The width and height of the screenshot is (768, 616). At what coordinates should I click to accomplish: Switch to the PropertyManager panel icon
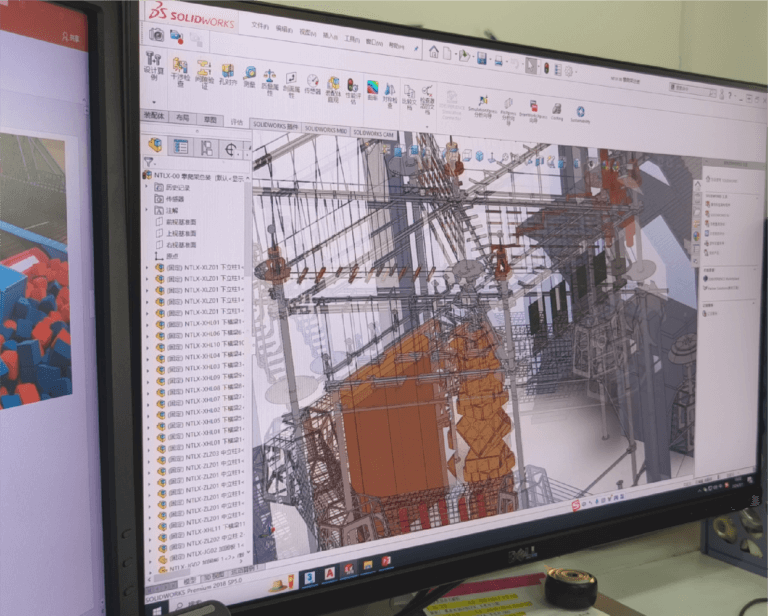[181, 146]
